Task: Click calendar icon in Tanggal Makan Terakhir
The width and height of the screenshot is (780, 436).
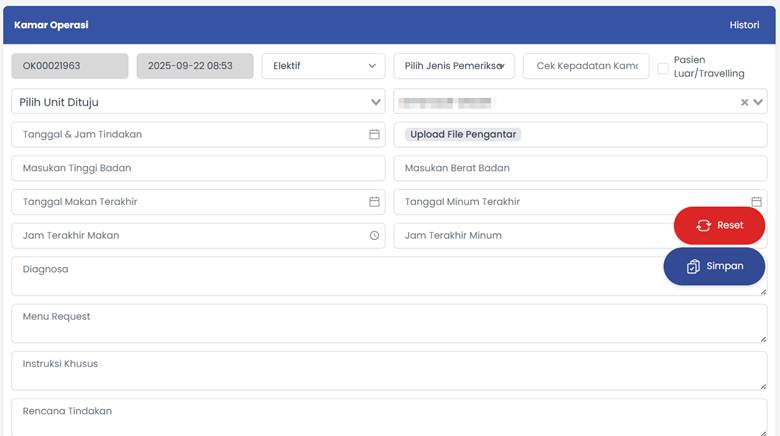Action: tap(374, 202)
